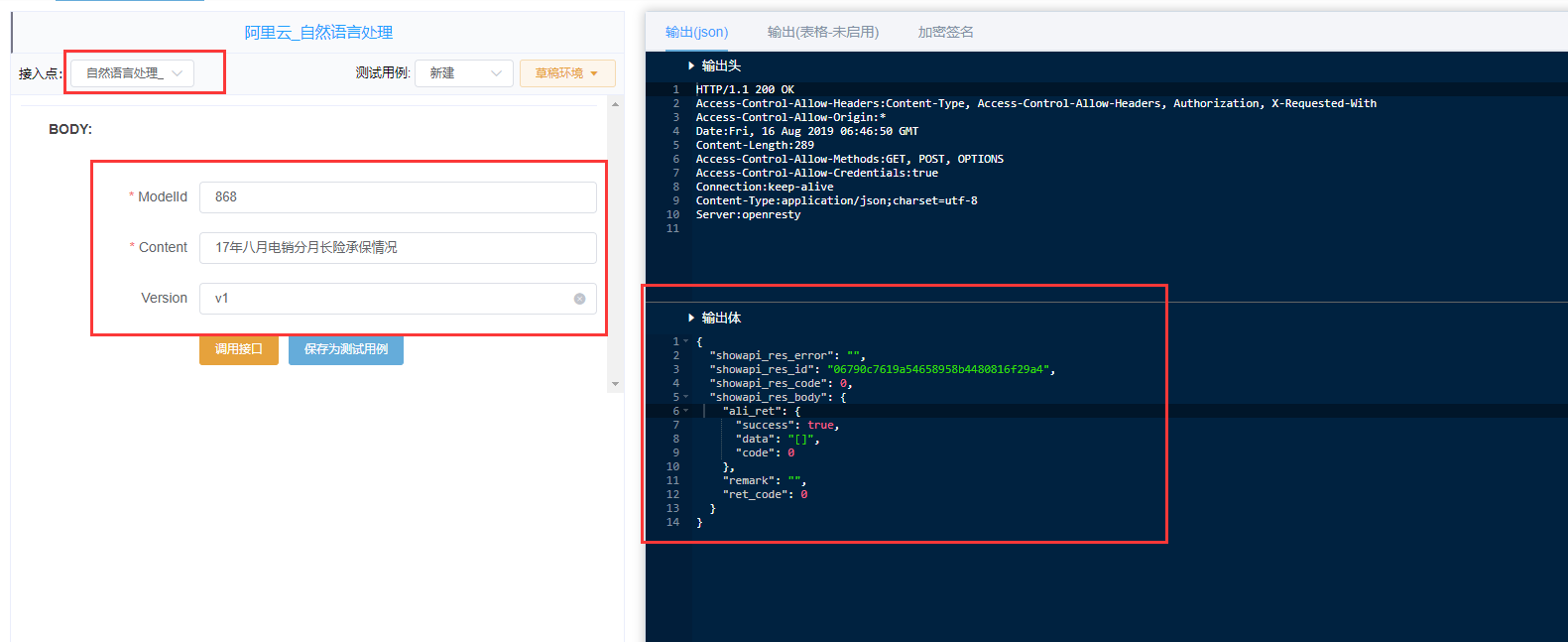Select the "code": 0 line under ali_ret
Image resolution: width=1568 pixels, height=642 pixels.
(x=765, y=452)
